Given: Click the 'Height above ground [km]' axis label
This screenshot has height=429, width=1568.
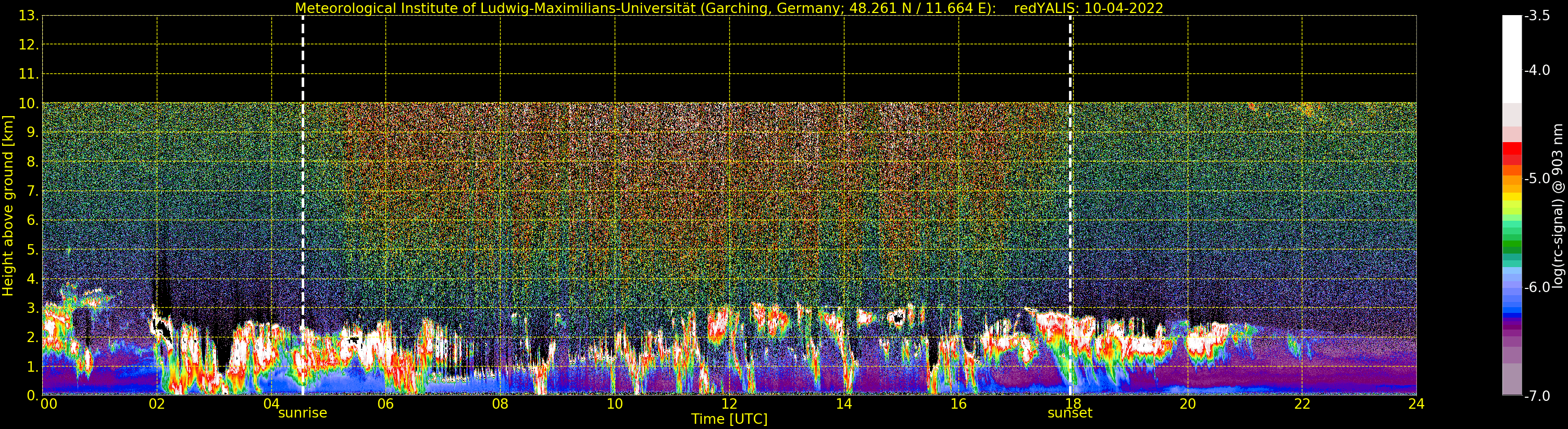Looking at the screenshot, I should 8,206.
